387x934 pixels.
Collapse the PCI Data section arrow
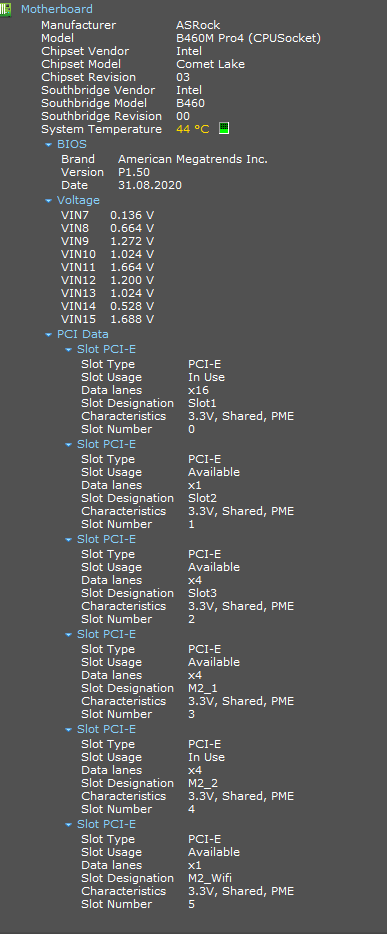click(48, 335)
